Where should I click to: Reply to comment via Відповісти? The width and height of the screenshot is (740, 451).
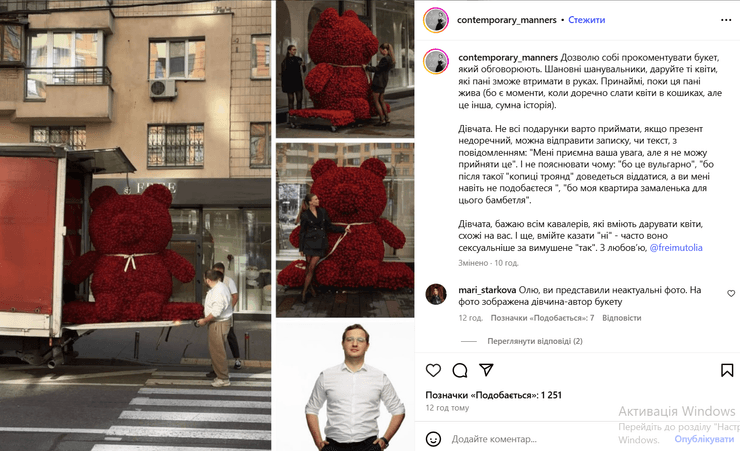[x=622, y=318]
